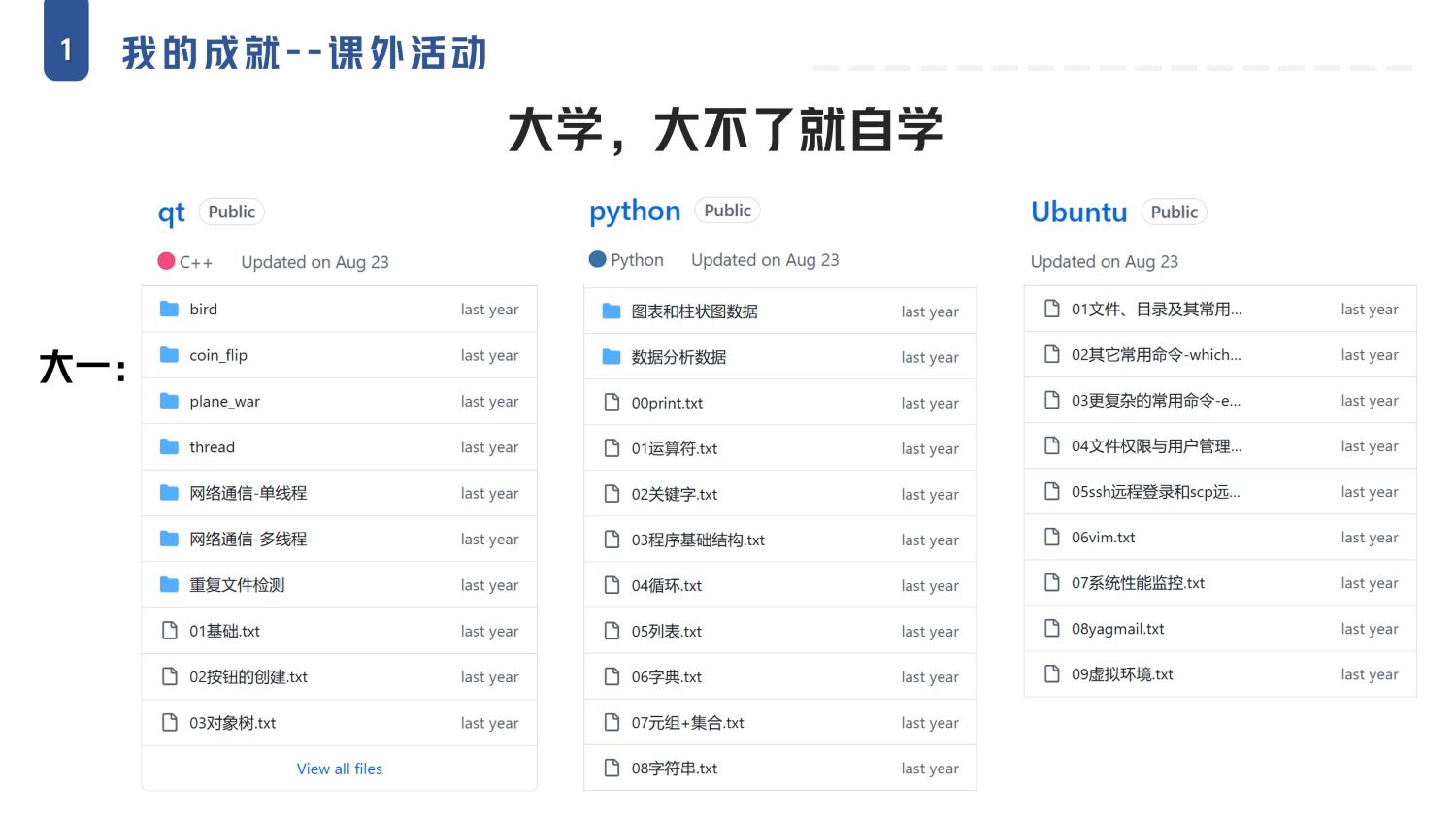Click the folder icon next to 重复文件检测
This screenshot has width=1456, height=818.
tap(169, 585)
